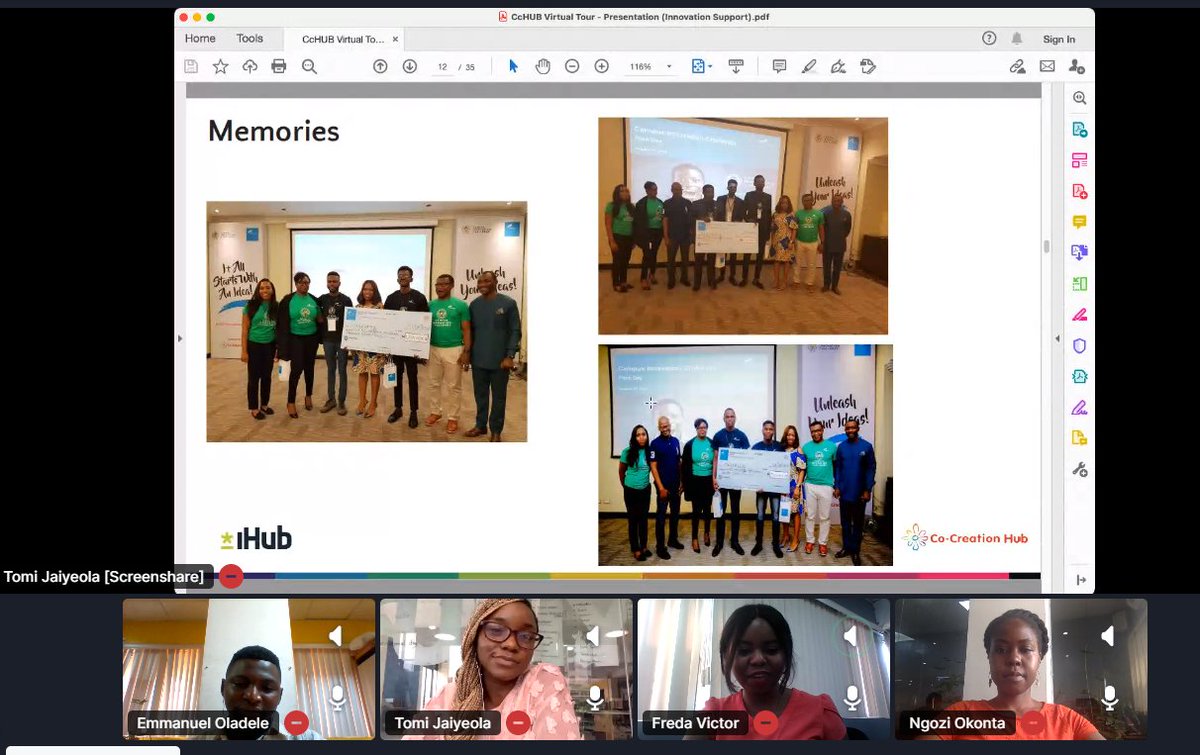Click the page number field showing 12
The image size is (1200, 755).
(x=442, y=67)
